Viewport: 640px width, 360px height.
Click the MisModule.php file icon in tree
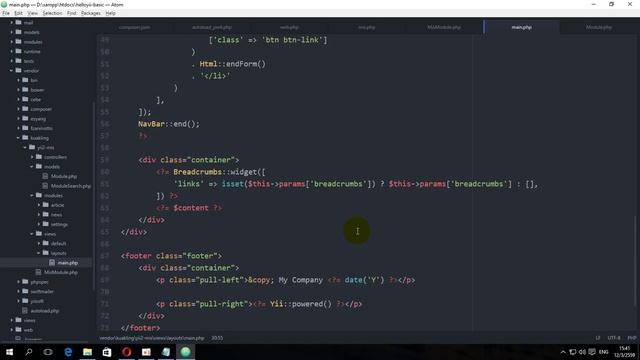tap(38, 272)
